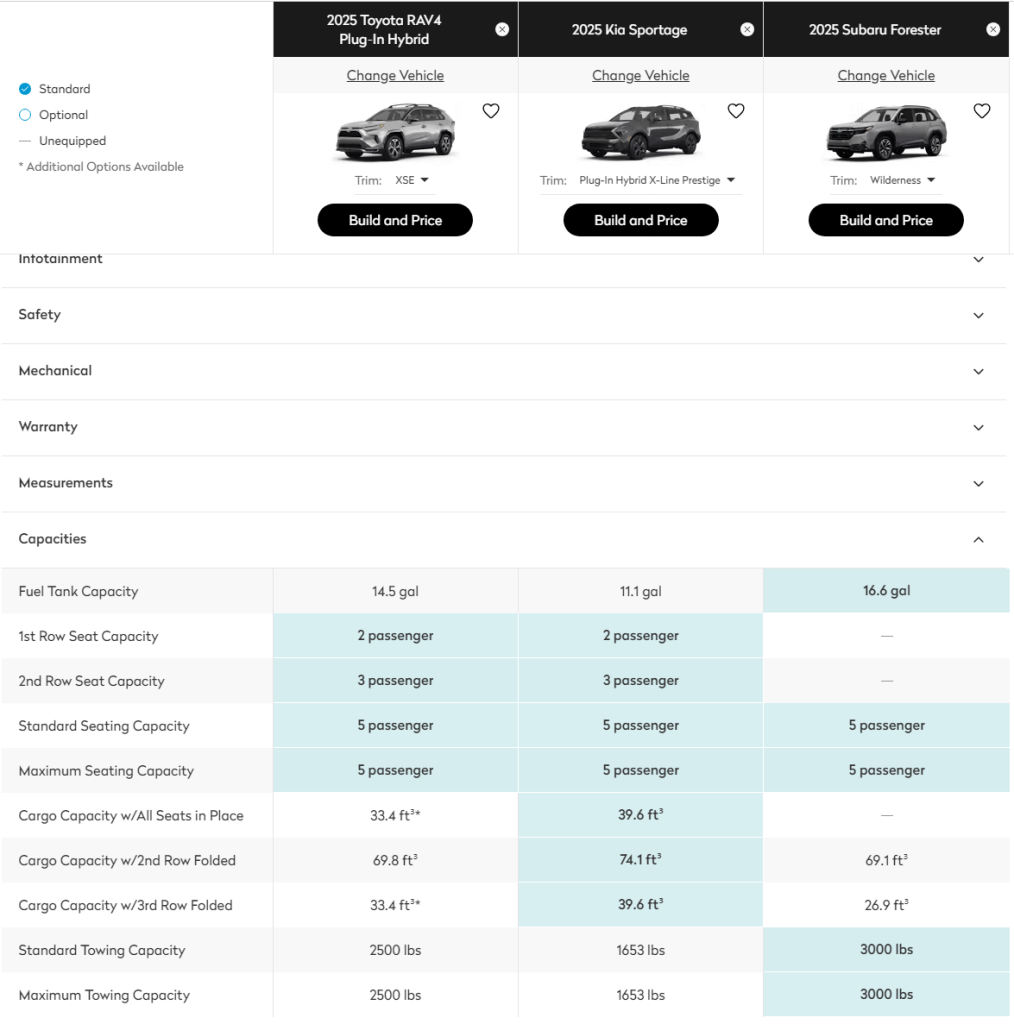The width and height of the screenshot is (1014, 1024).
Task: Open the Forester Wilderness trim dropdown
Action: 902,181
